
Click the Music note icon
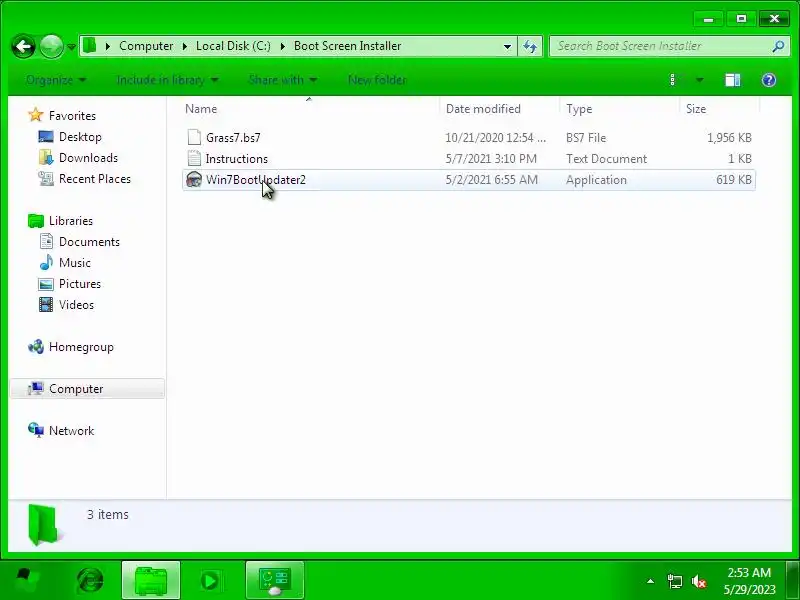[46, 262]
